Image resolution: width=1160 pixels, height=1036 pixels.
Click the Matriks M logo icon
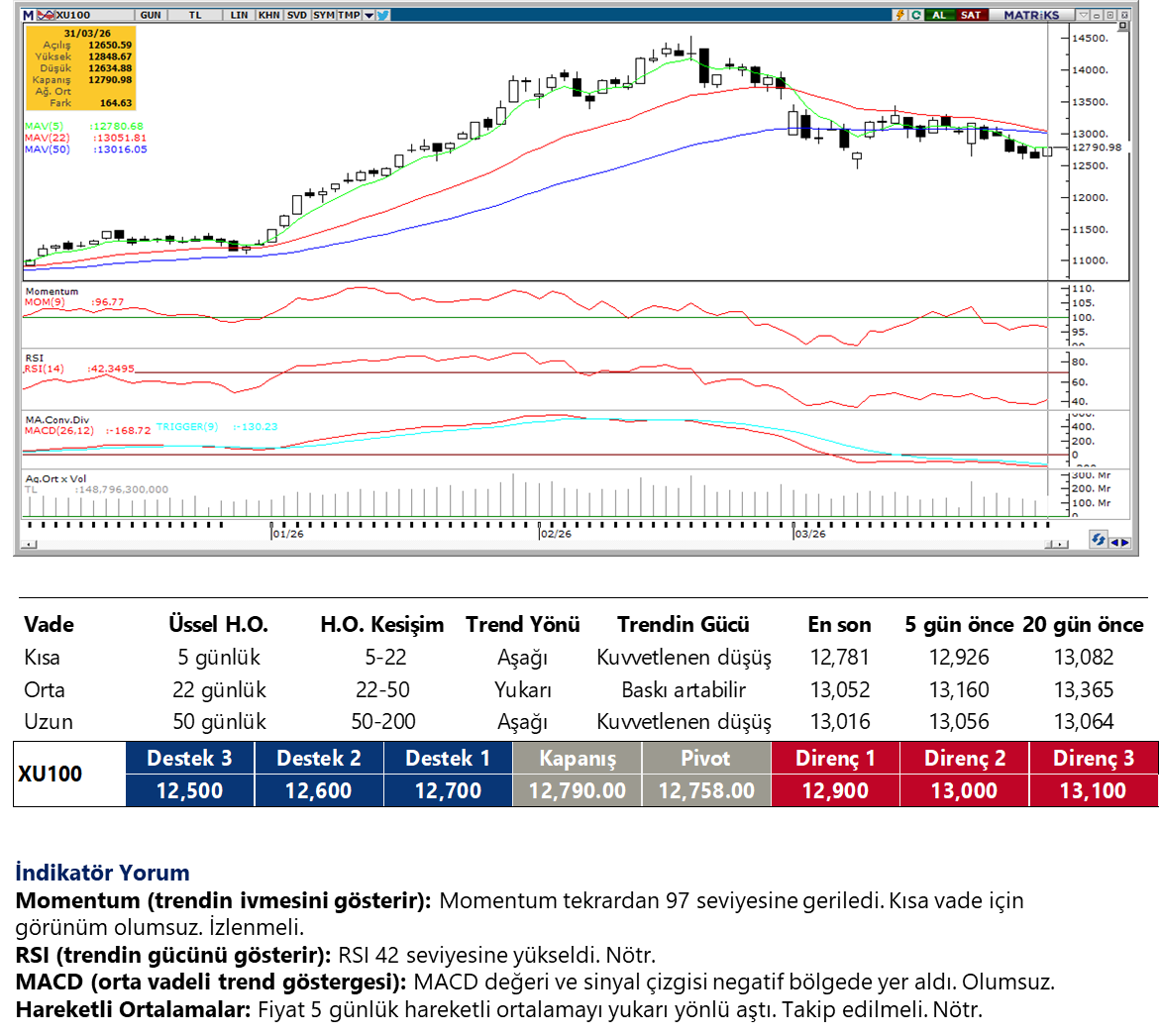[29, 15]
